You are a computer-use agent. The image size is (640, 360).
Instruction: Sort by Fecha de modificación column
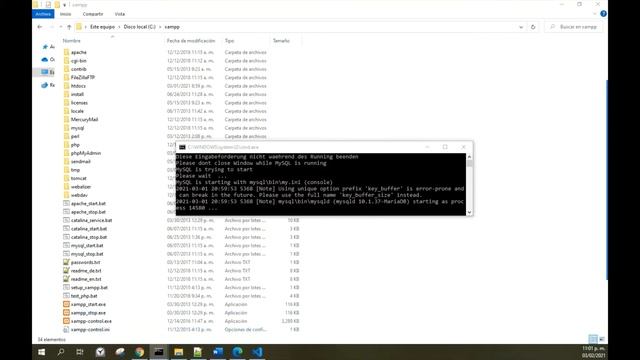191,41
